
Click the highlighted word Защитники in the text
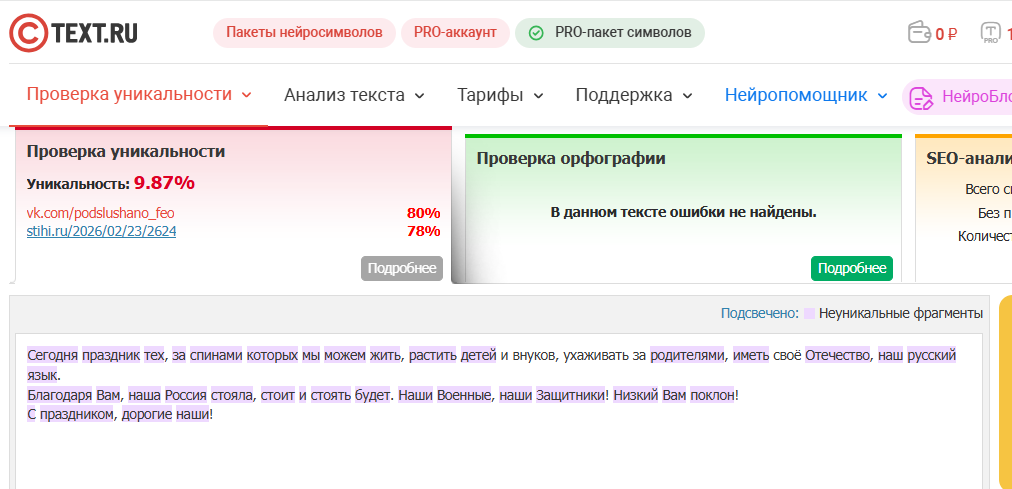click(x=571, y=395)
